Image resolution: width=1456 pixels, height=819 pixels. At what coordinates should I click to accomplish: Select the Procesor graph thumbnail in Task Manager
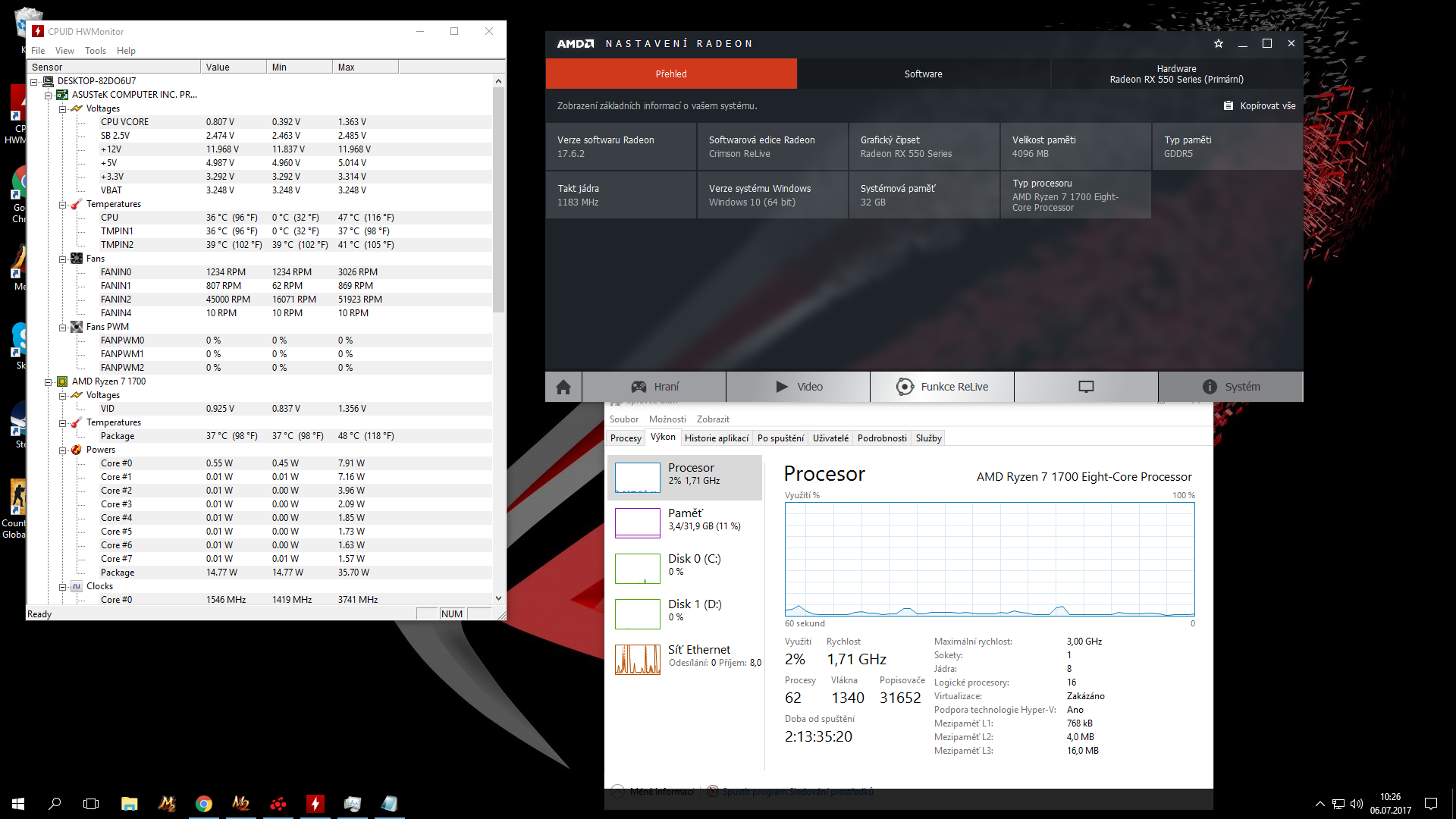[638, 478]
